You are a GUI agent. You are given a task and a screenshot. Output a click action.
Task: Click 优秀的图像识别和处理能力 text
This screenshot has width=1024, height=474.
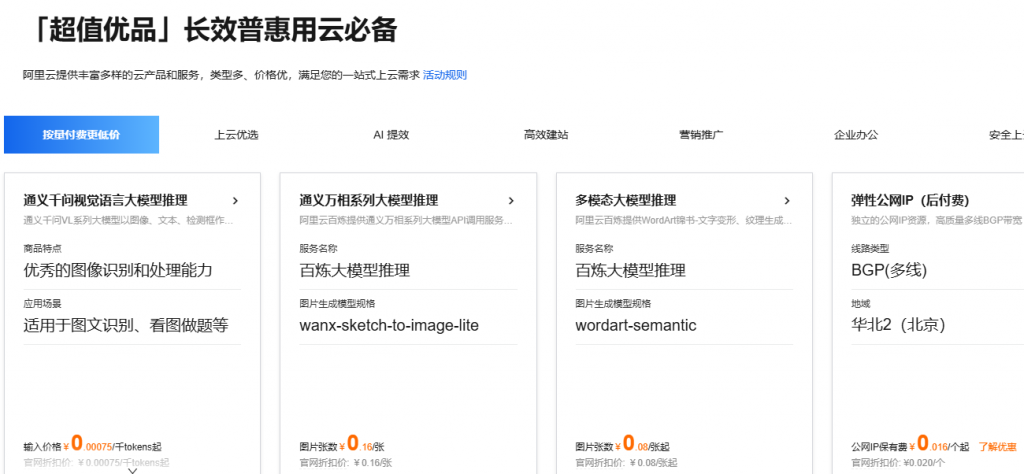click(x=118, y=270)
